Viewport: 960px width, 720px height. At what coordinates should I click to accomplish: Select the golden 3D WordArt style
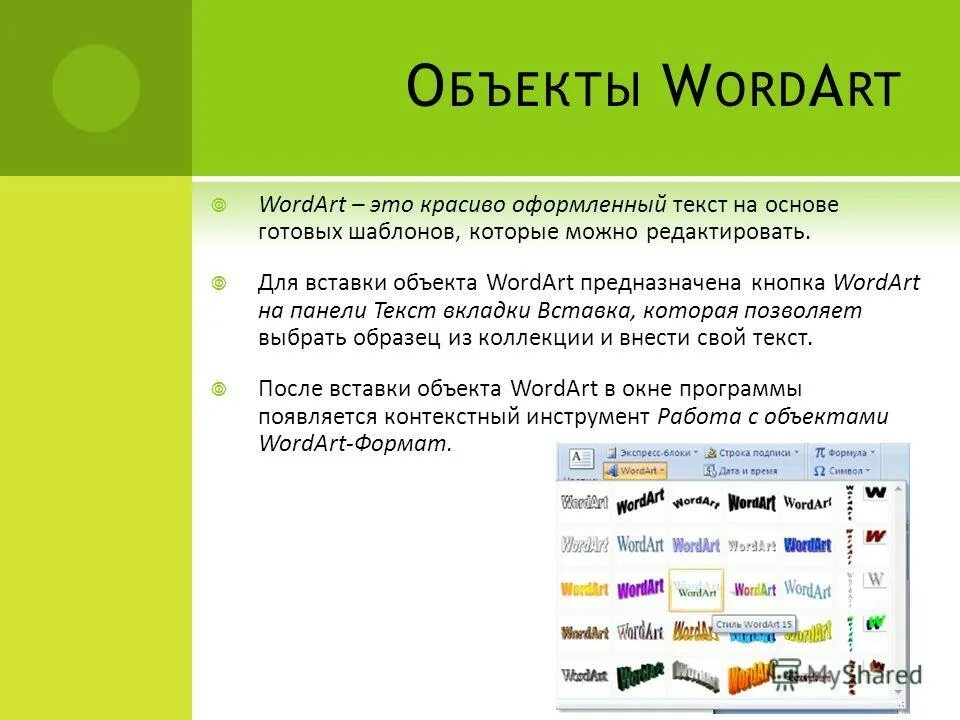click(692, 631)
